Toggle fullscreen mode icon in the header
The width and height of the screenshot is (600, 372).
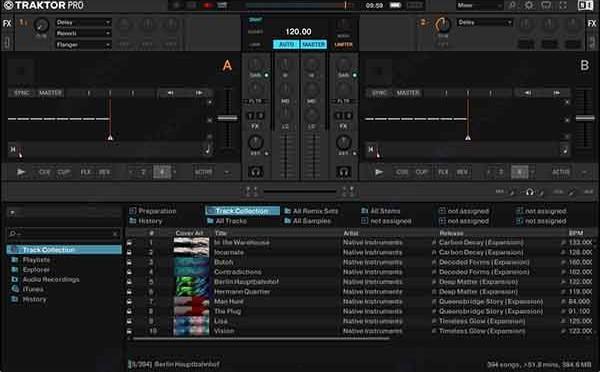pos(563,5)
